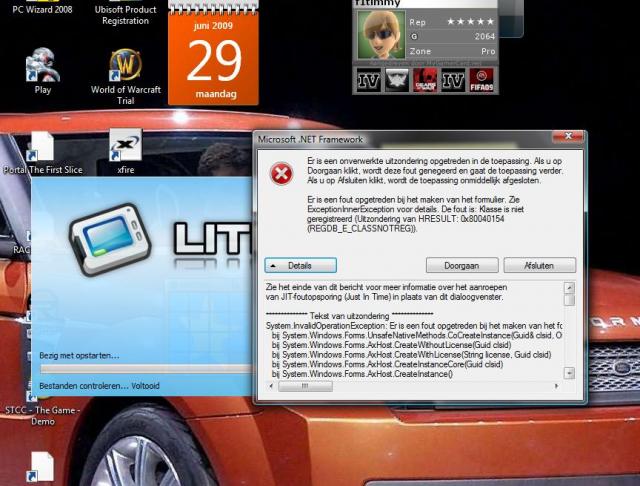The image size is (640, 486).
Task: Click the handheld device logo in splash screen
Action: point(109,240)
